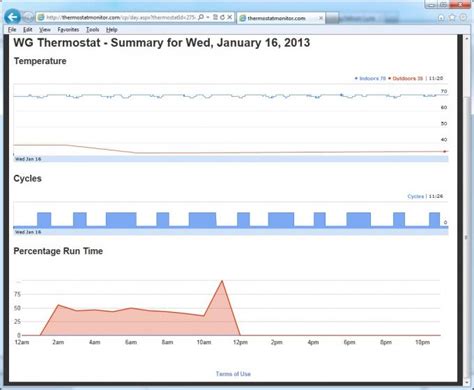Viewport: 474px width, 390px height.
Task: Click the Outdoors legend entry on Temperature chart
Action: (x=406, y=78)
